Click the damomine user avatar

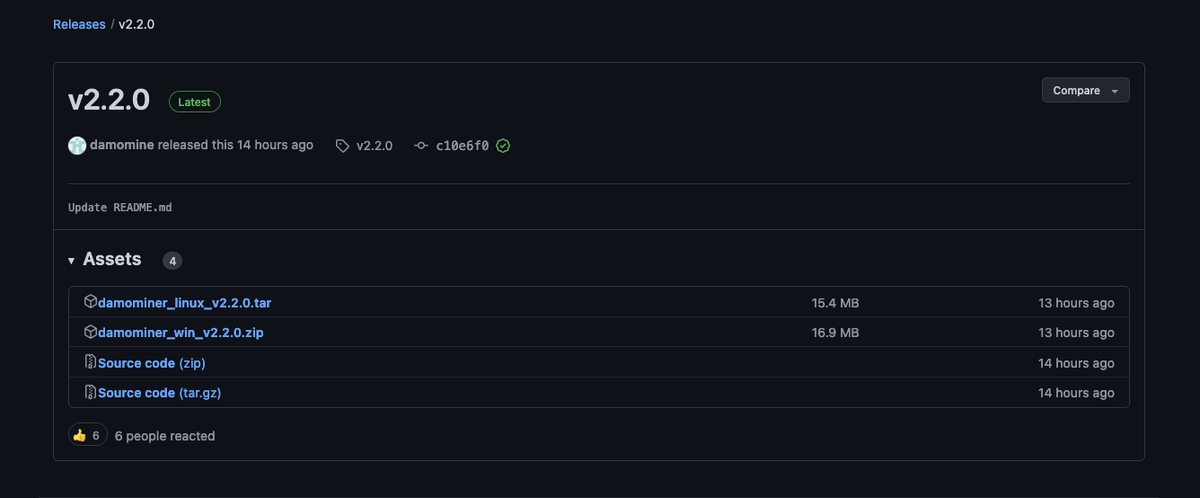tap(77, 146)
